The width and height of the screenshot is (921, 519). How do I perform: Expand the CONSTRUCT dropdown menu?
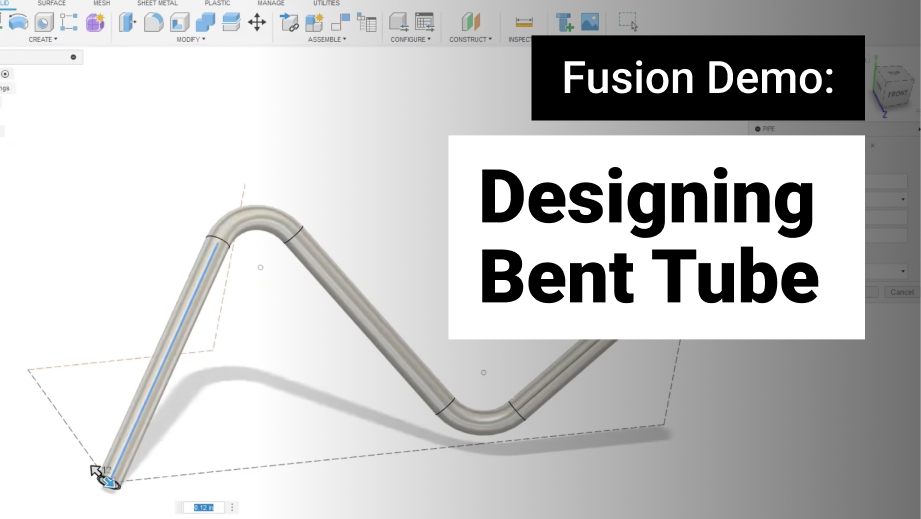point(470,39)
